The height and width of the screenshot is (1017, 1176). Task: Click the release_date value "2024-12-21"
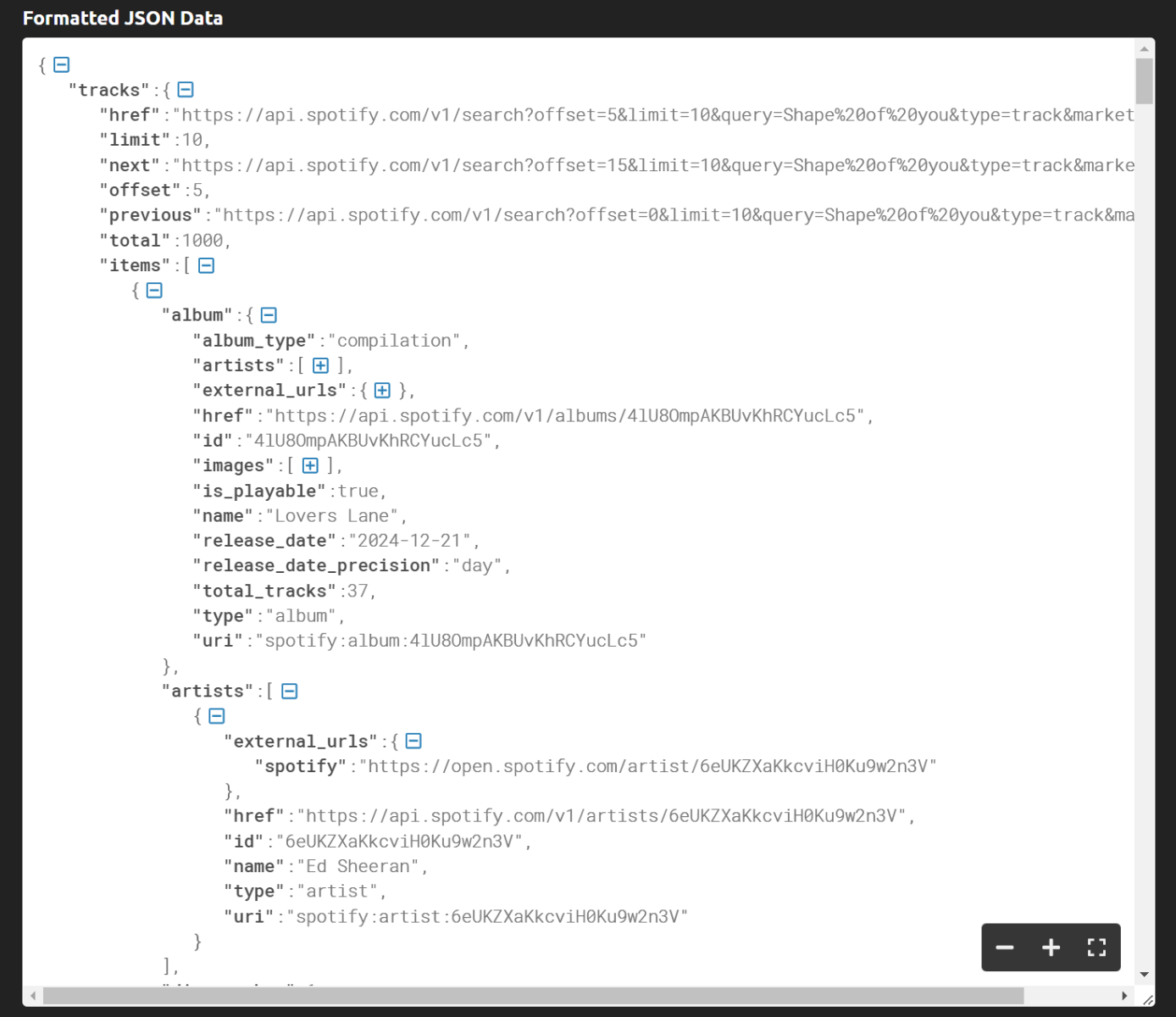pos(409,541)
